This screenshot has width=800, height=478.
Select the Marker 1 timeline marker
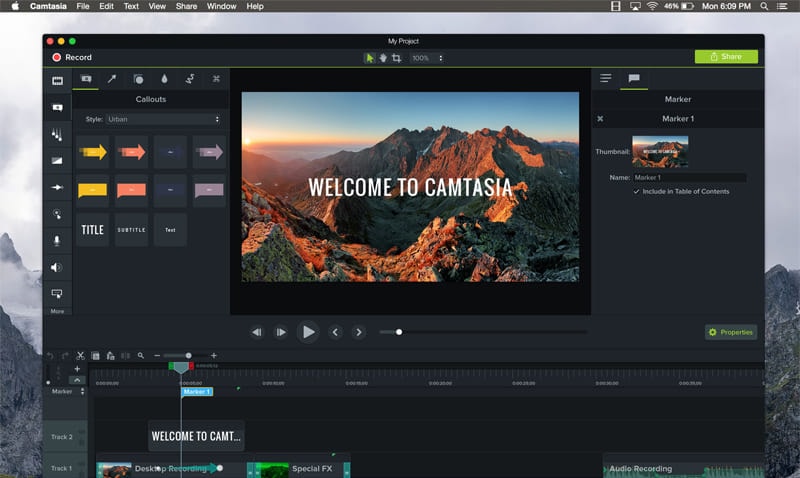[197, 392]
